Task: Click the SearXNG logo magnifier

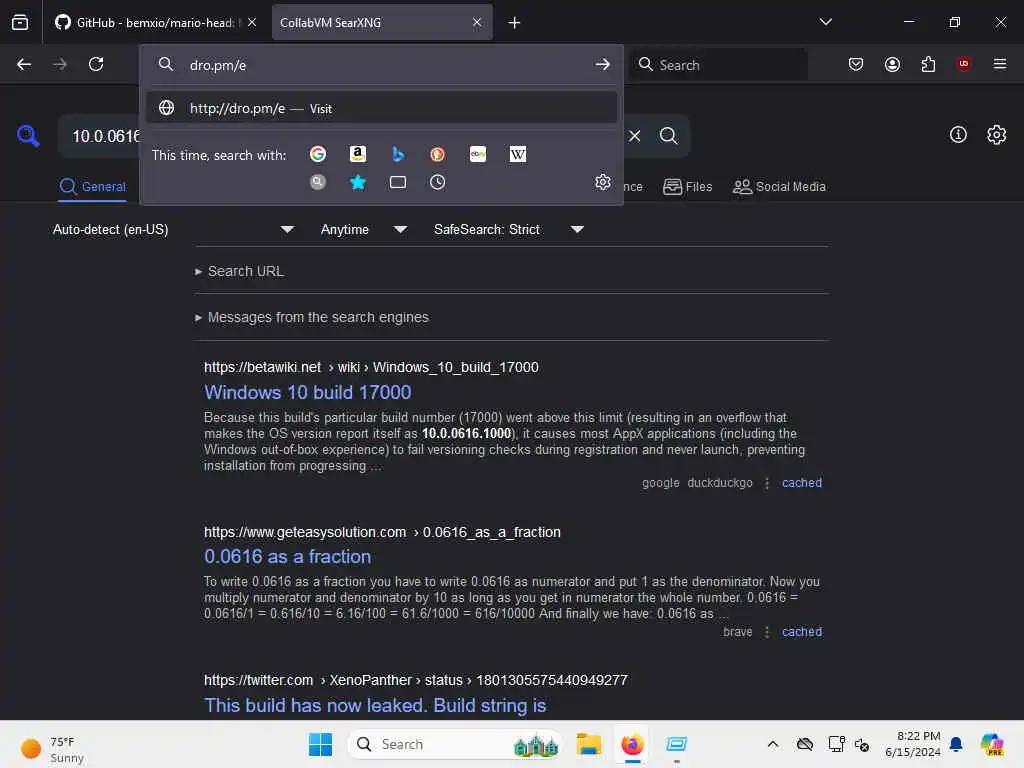Action: (28, 136)
